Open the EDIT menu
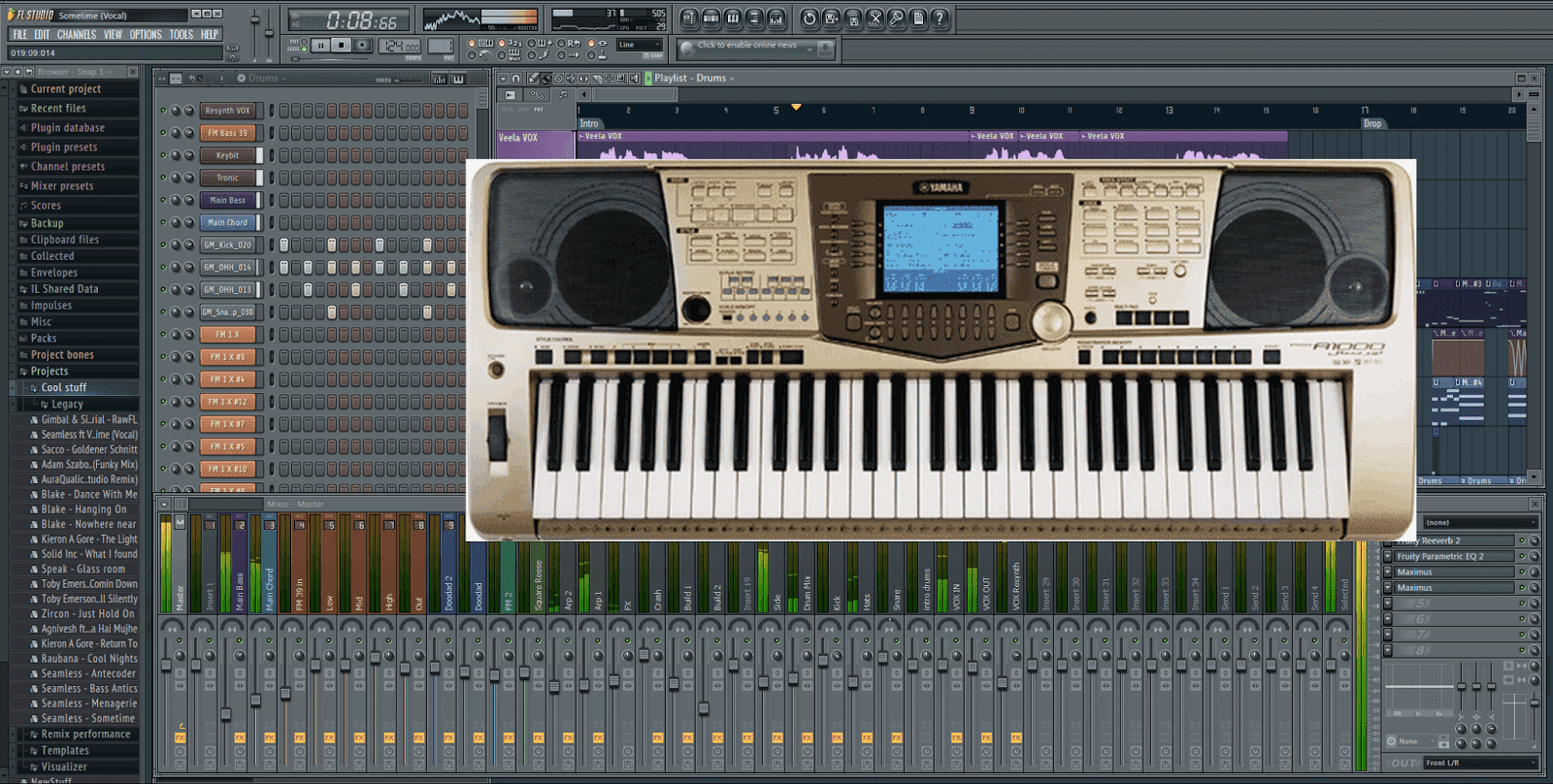This screenshot has height=784, width=1553. pos(42,34)
